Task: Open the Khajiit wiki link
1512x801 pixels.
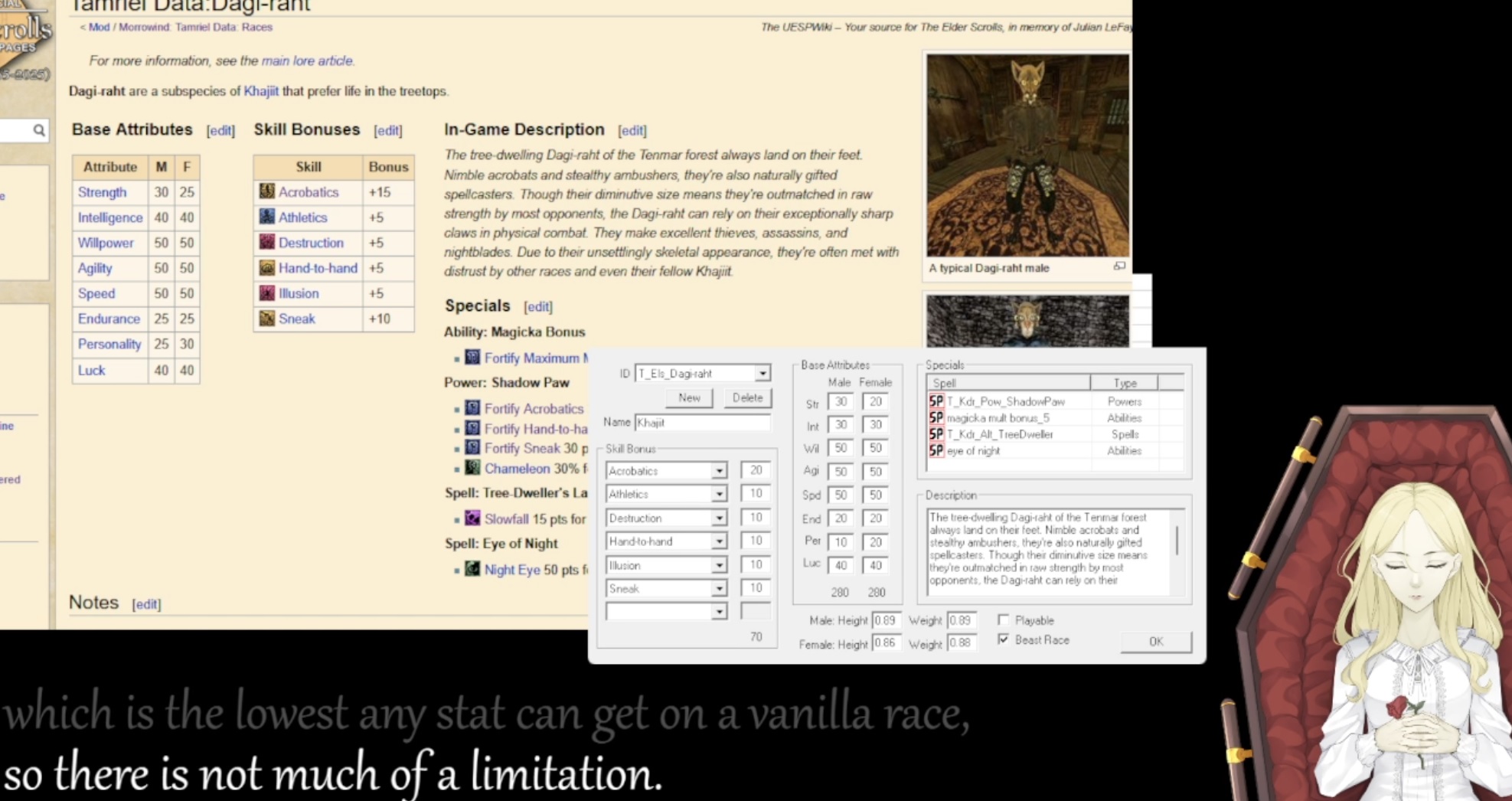Action: click(261, 91)
